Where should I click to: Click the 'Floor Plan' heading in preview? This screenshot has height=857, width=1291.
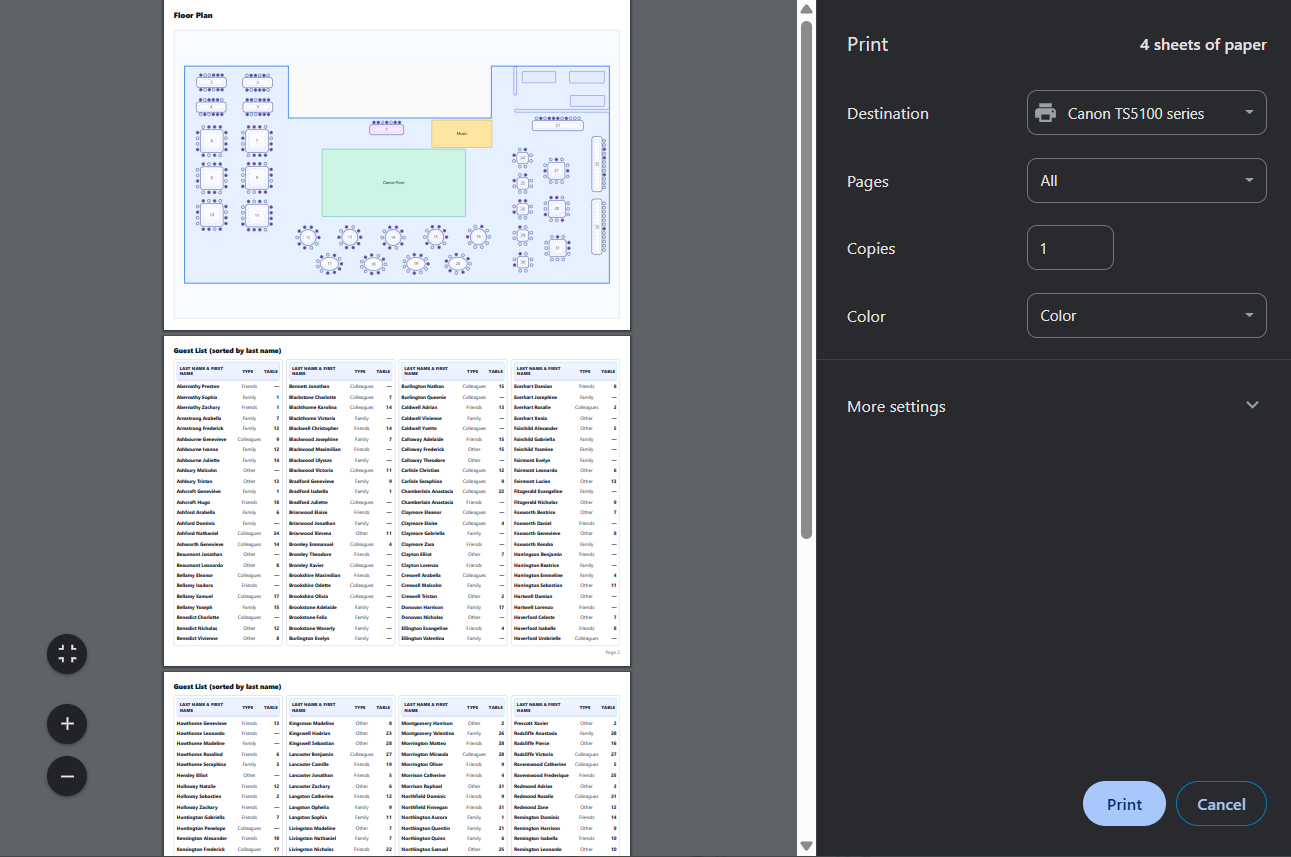click(x=193, y=15)
